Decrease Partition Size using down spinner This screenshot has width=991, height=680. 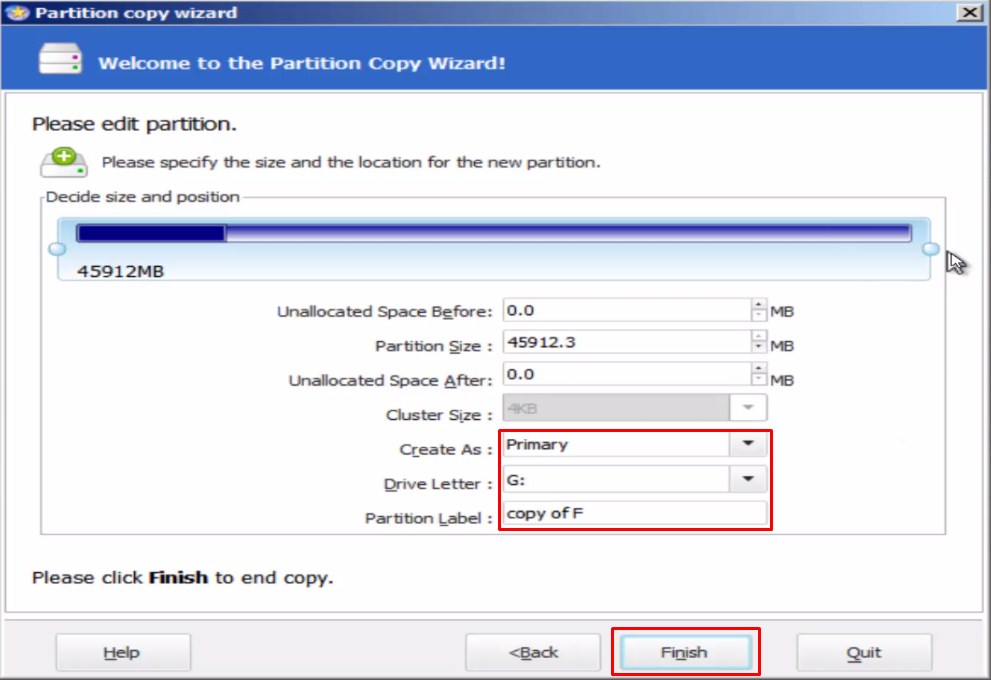tap(758, 348)
